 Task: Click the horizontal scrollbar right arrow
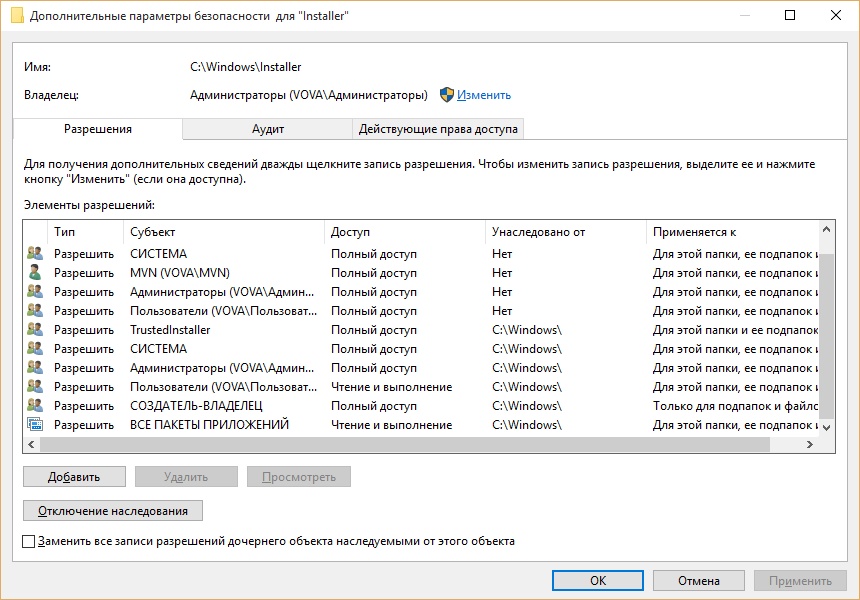809,445
